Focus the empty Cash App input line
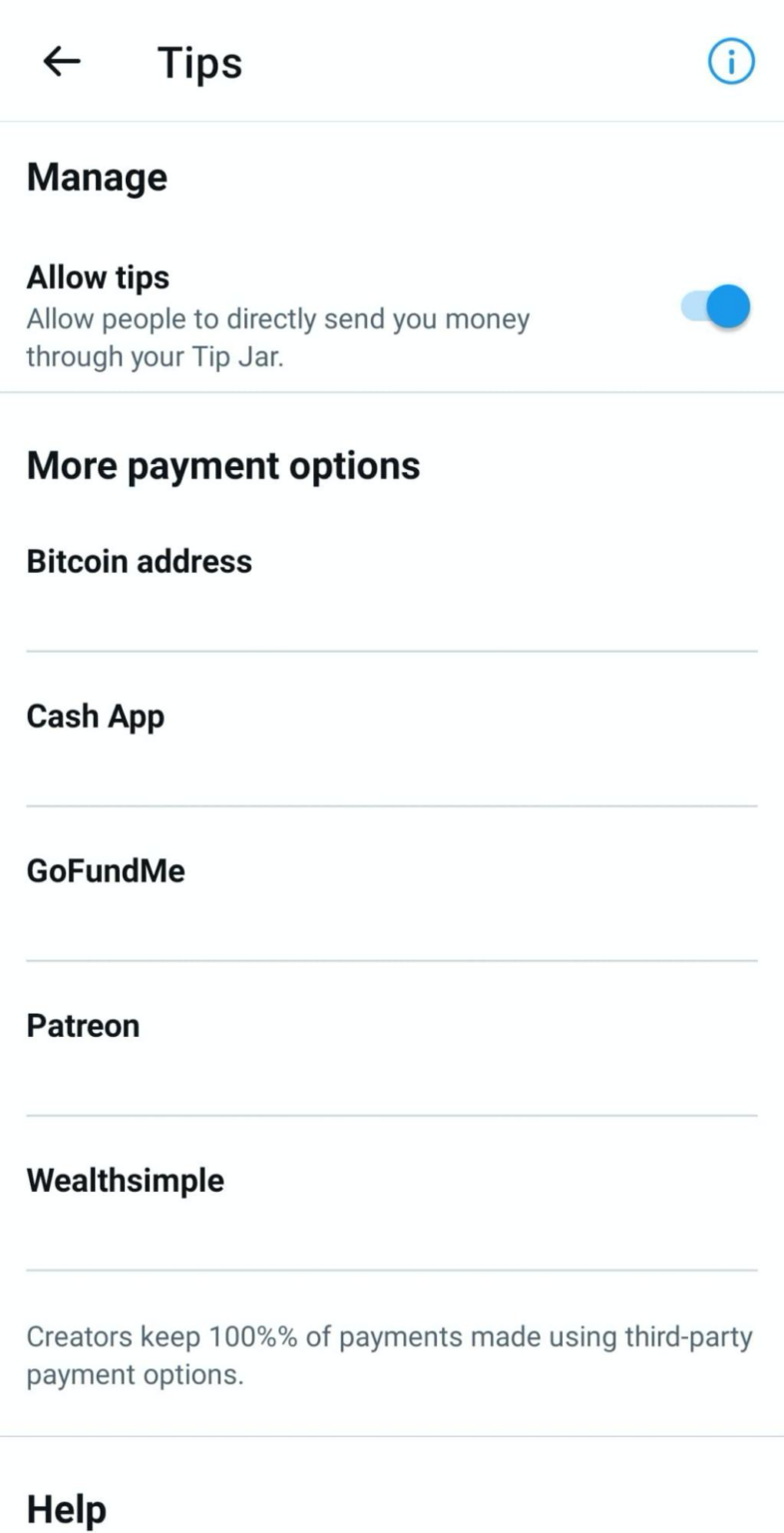The width and height of the screenshot is (784, 1533). coord(391,773)
